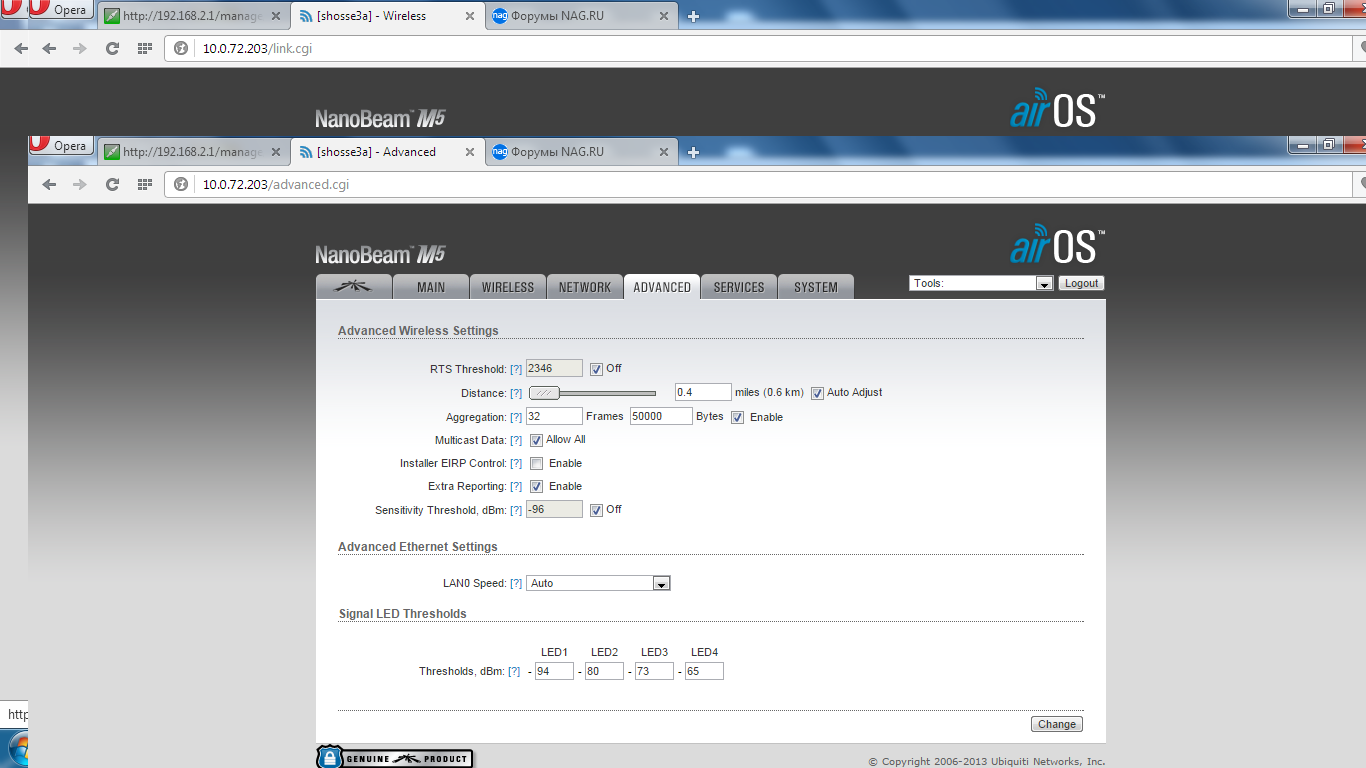Toggle Extra Reporting Enable checkbox
The height and width of the screenshot is (768, 1366).
click(x=536, y=486)
